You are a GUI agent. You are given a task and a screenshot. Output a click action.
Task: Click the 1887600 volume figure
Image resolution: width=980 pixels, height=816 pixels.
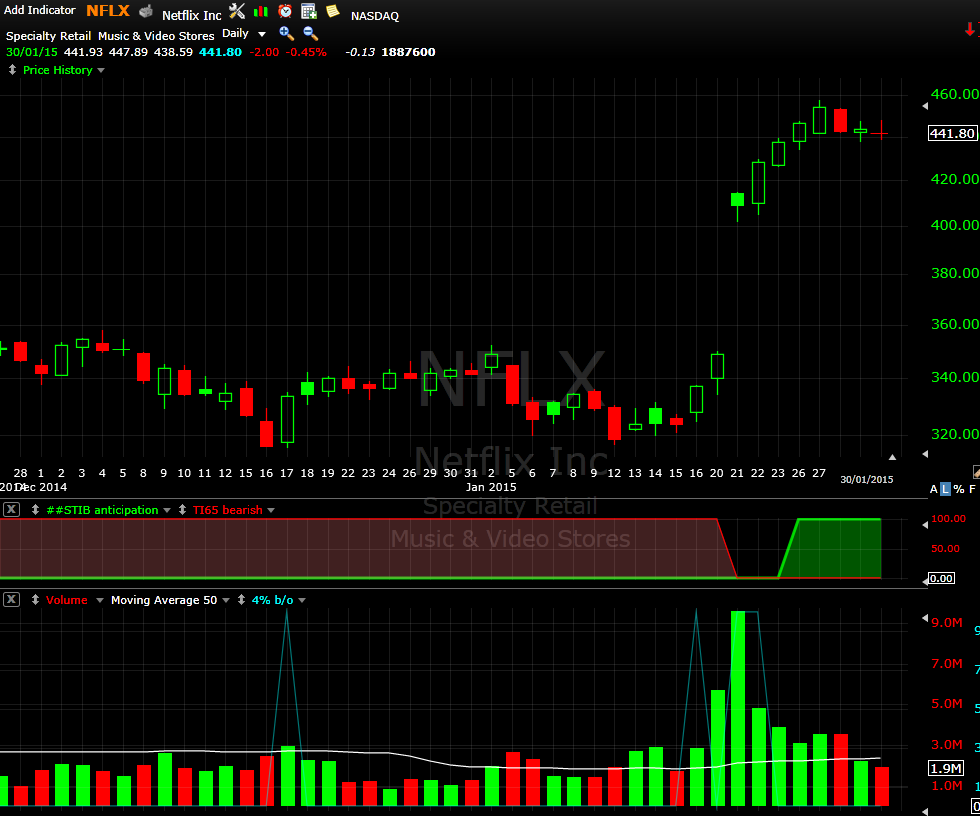pyautogui.click(x=408, y=52)
